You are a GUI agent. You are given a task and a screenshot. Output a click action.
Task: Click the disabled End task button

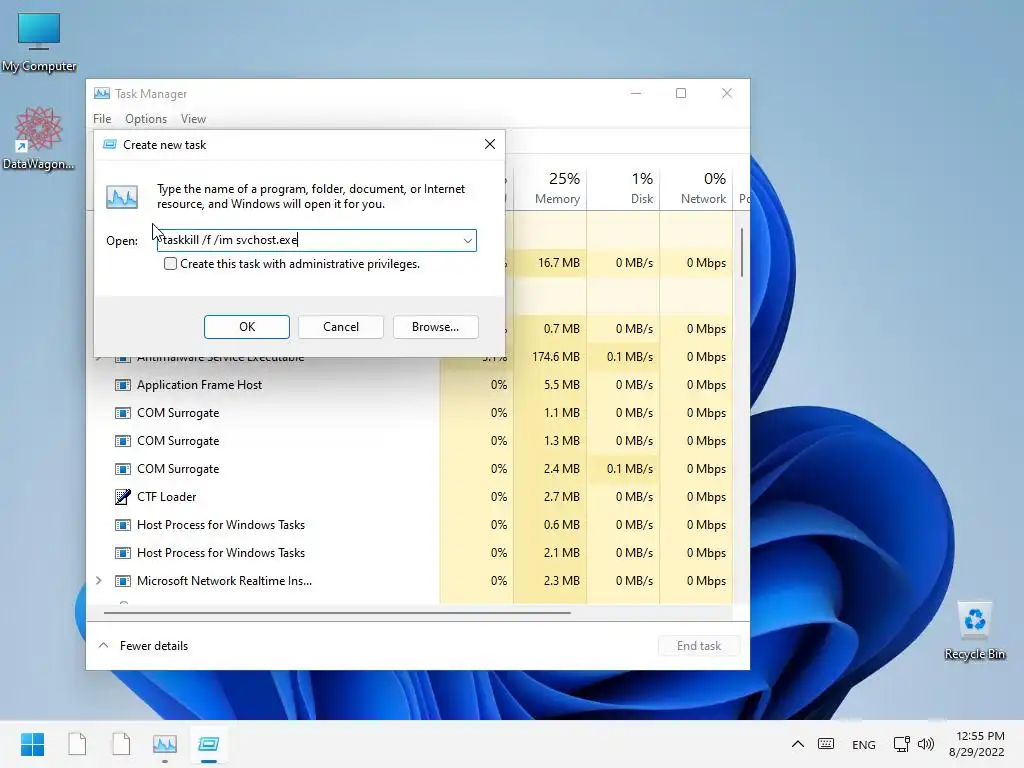[699, 646]
